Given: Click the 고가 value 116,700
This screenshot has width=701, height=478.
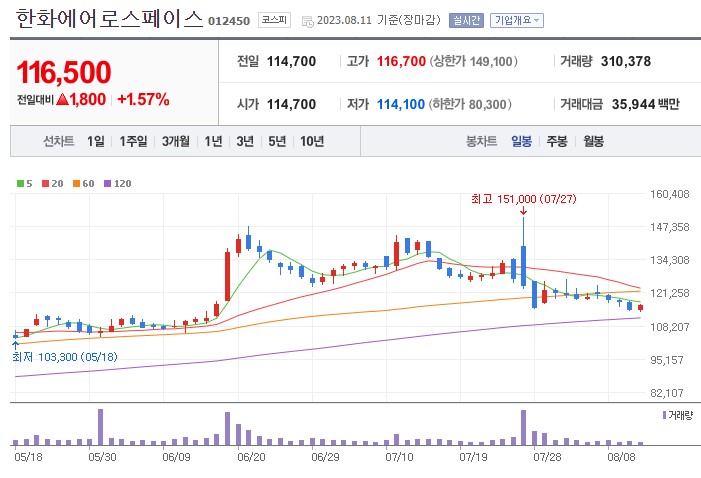Looking at the screenshot, I should (401, 61).
